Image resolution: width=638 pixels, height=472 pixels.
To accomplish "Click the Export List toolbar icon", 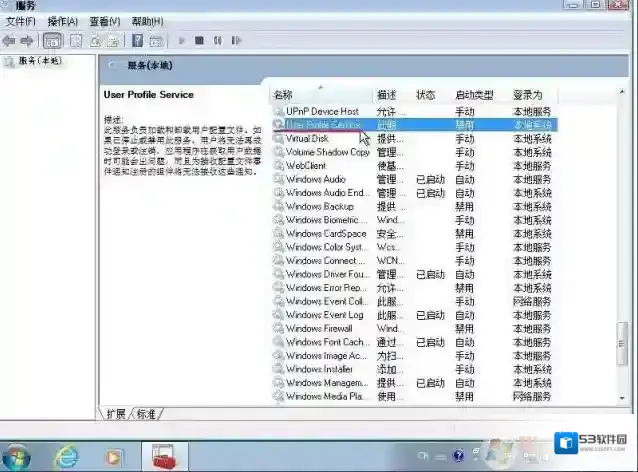I will [114, 41].
